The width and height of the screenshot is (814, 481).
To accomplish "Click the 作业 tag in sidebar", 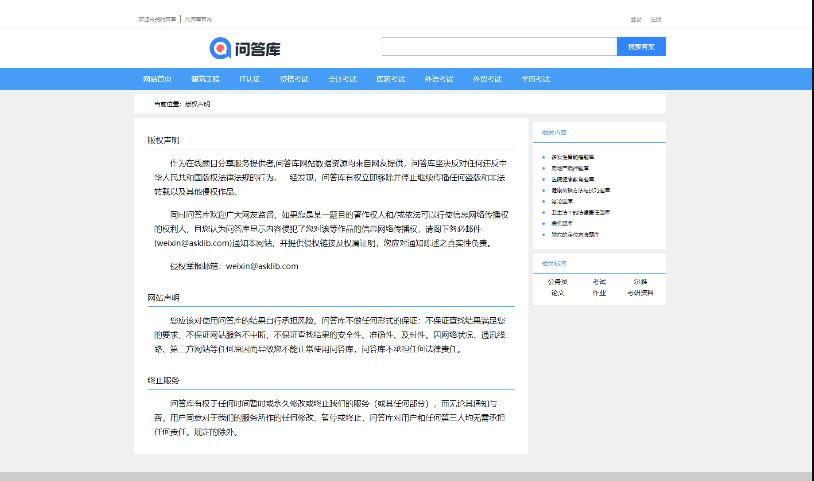I will coord(599,293).
